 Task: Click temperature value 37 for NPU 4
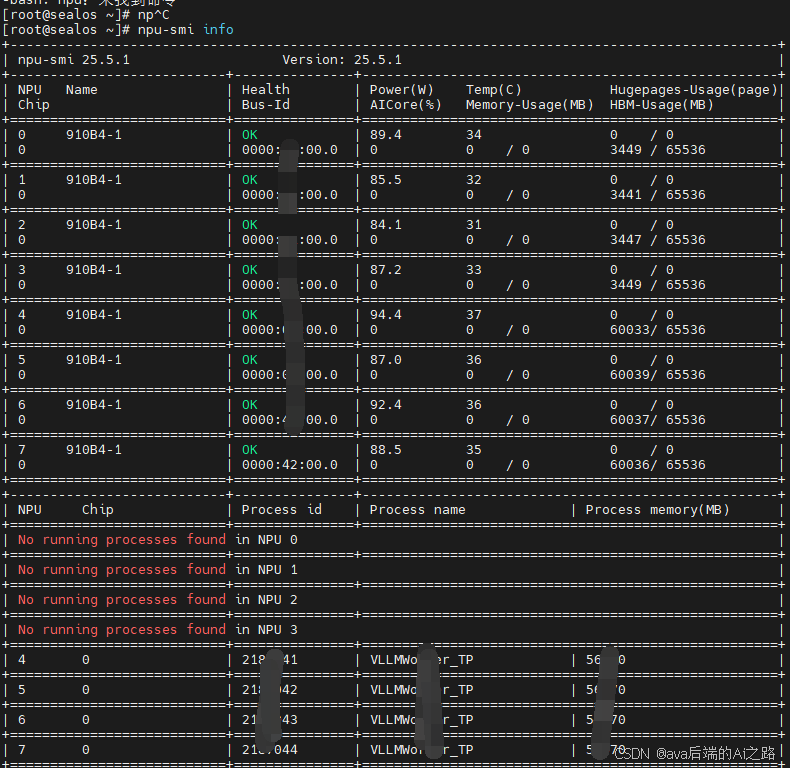[x=474, y=315]
